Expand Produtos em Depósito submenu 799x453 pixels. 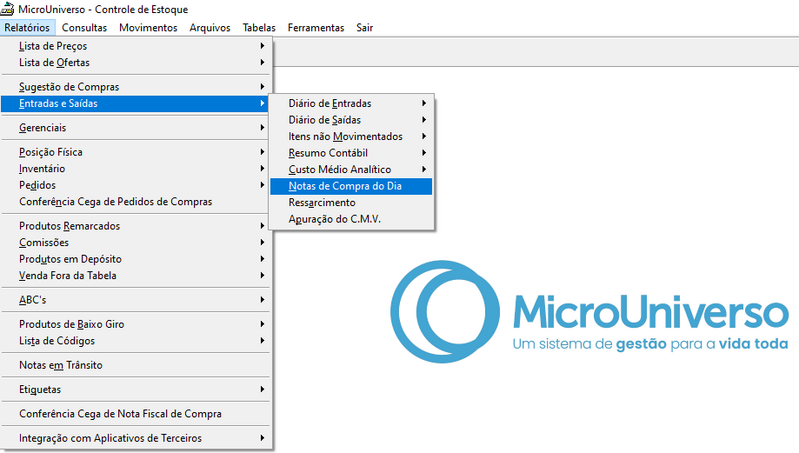(x=135, y=259)
